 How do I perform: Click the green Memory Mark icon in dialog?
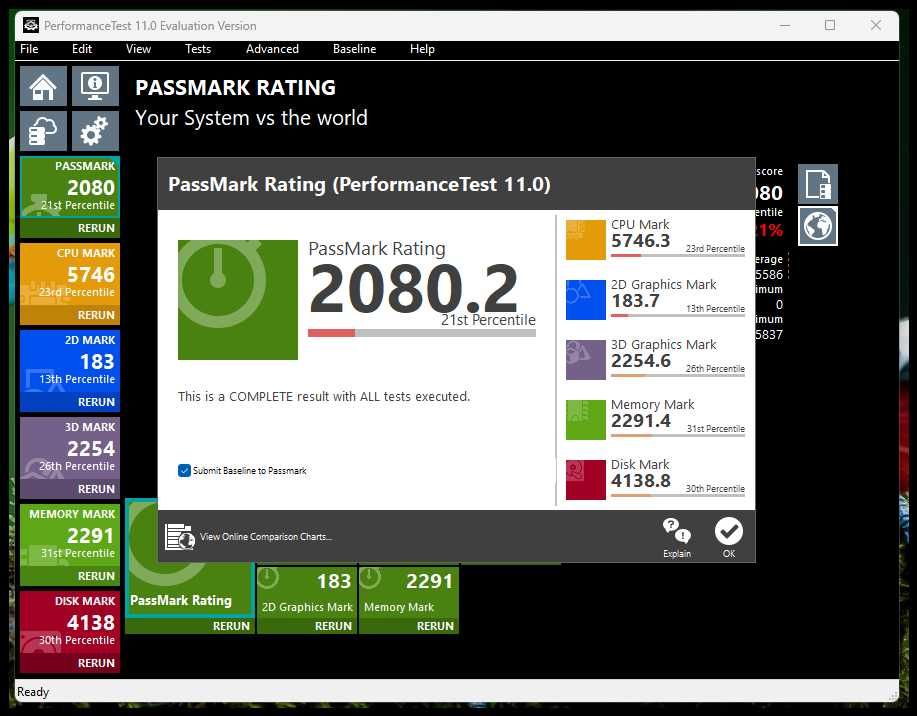click(585, 419)
